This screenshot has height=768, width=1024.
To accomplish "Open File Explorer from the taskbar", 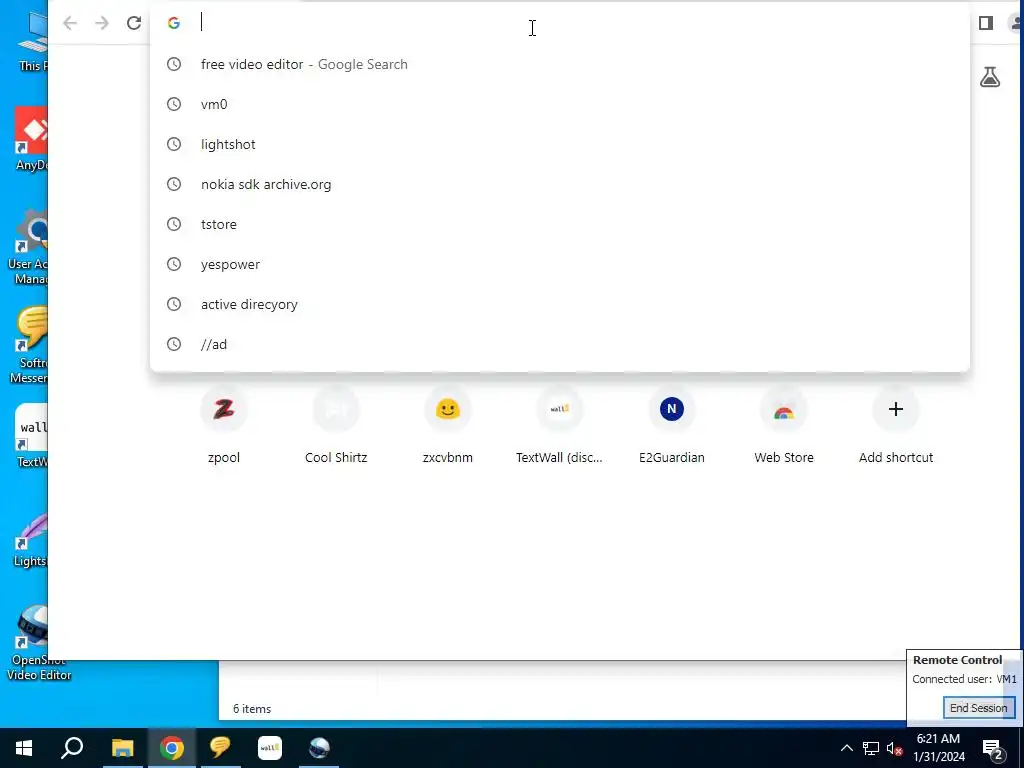I will point(122,748).
